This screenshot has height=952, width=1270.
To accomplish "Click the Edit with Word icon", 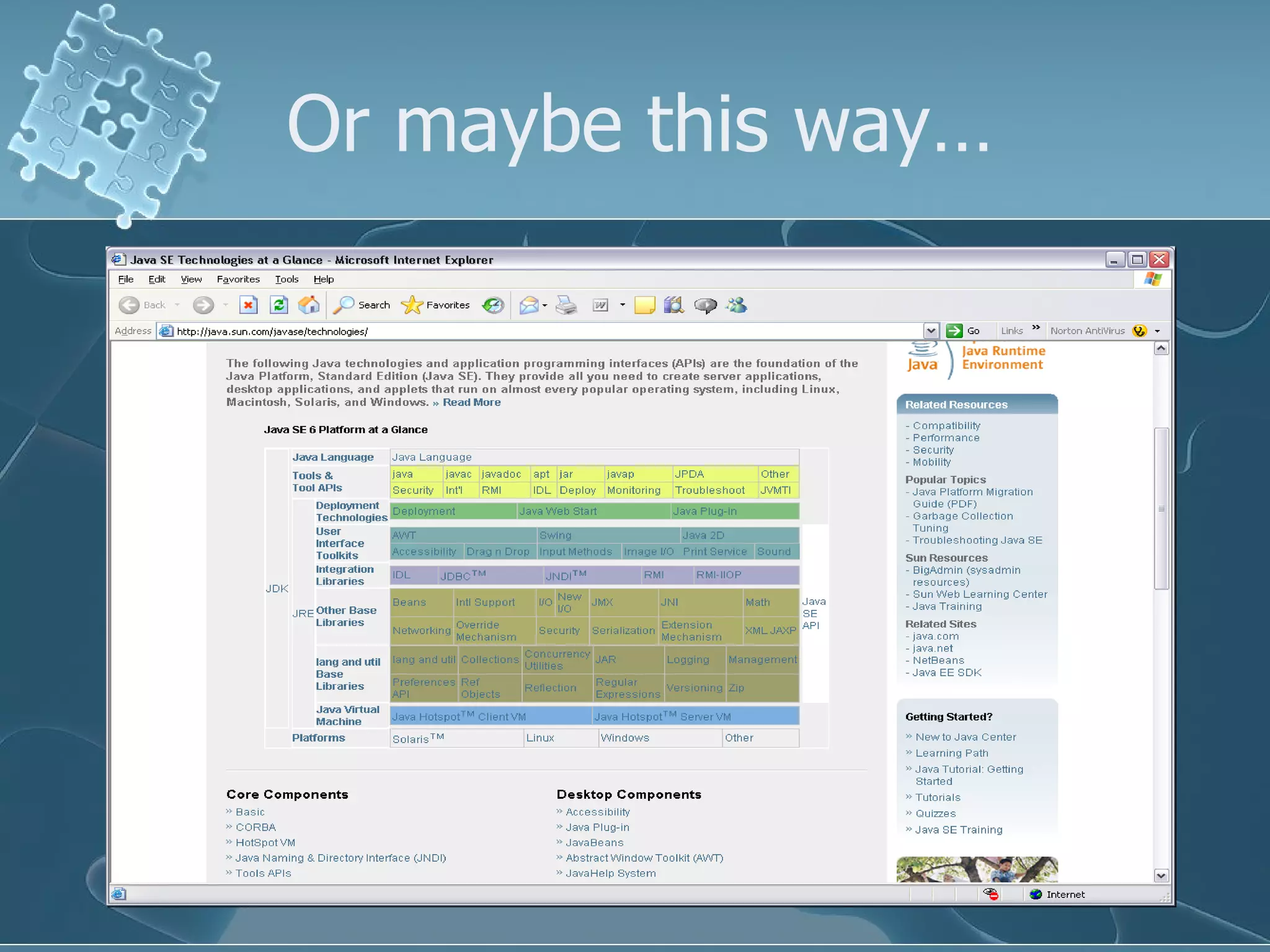I will pyautogui.click(x=600, y=305).
